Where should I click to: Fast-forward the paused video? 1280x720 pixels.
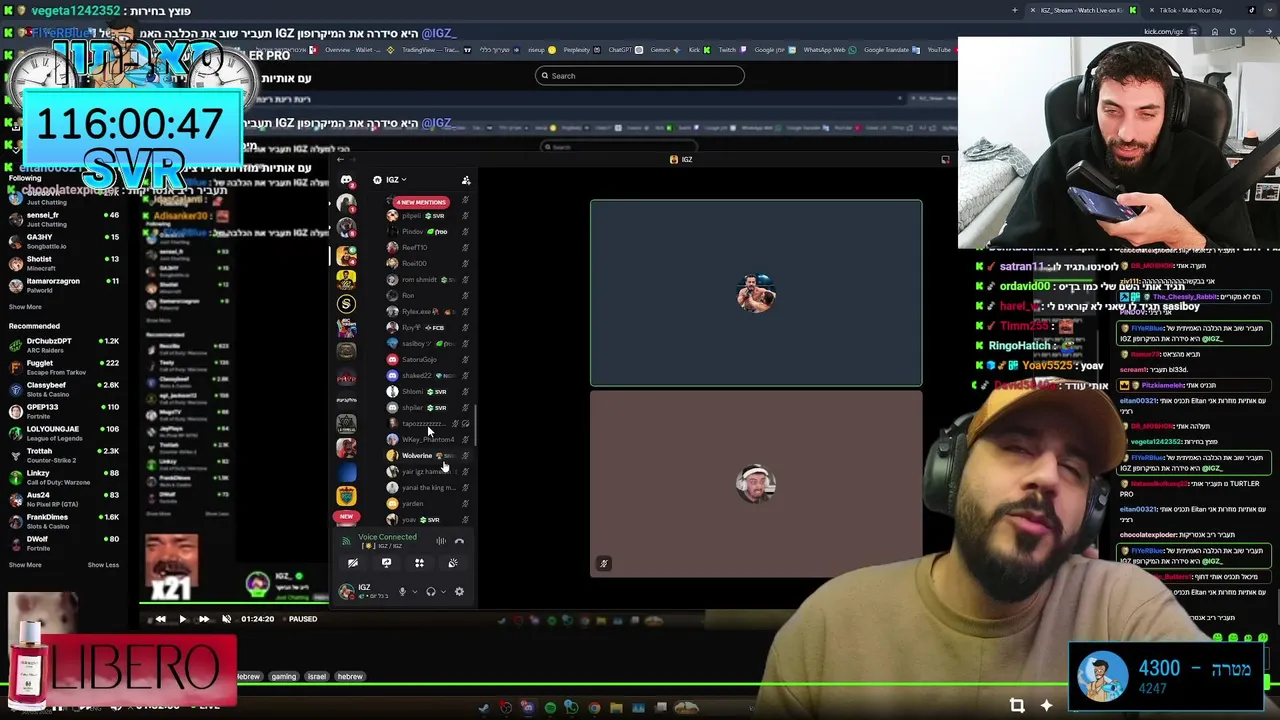tap(204, 619)
